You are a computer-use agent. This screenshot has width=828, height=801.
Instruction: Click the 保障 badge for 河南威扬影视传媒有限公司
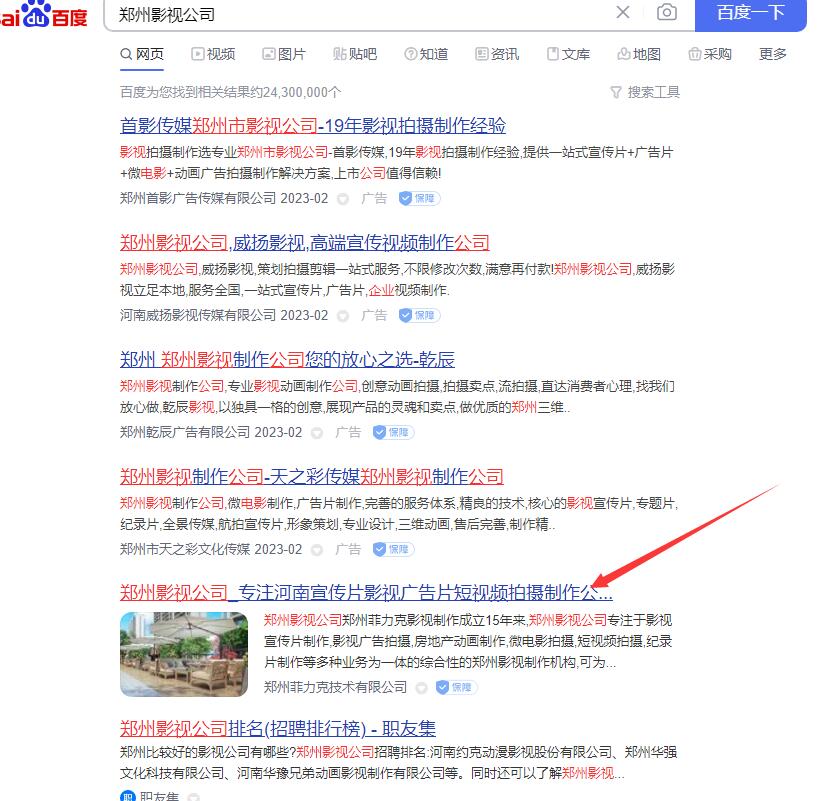[x=420, y=315]
